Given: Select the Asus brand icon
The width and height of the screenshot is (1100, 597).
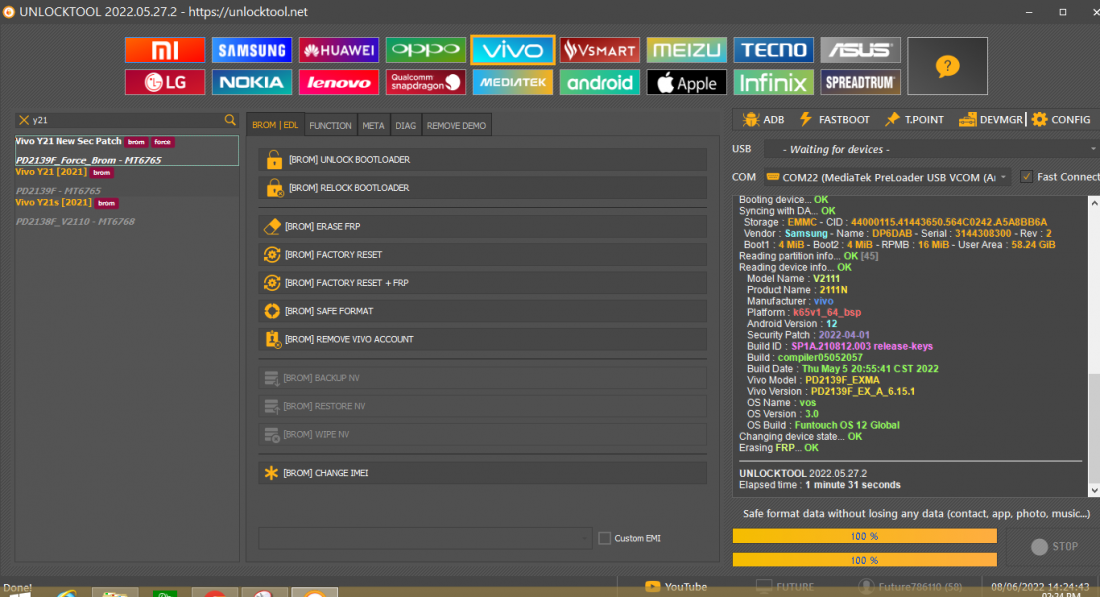Looking at the screenshot, I should (861, 50).
